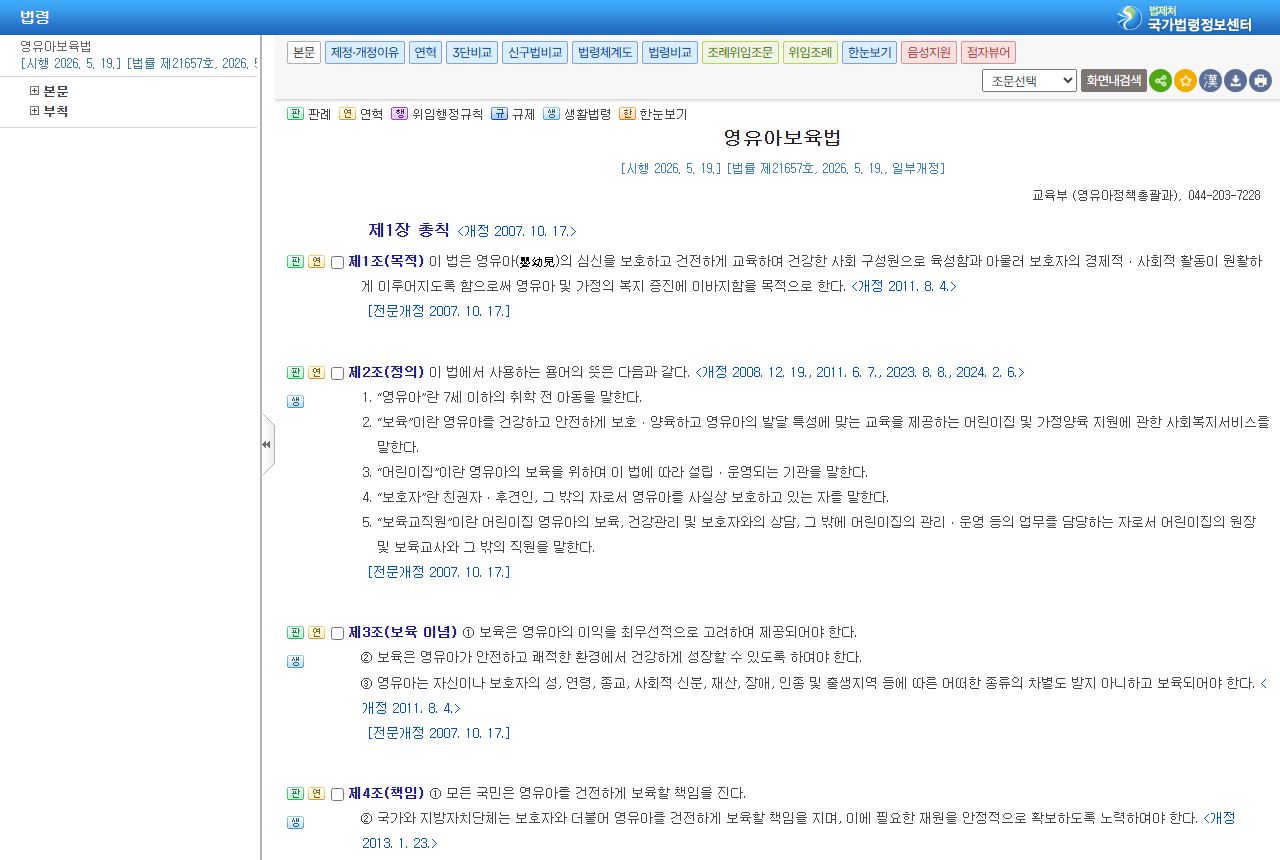The image size is (1280, 860).
Task: Open the 제정·개정이유 tab
Action: click(365, 53)
